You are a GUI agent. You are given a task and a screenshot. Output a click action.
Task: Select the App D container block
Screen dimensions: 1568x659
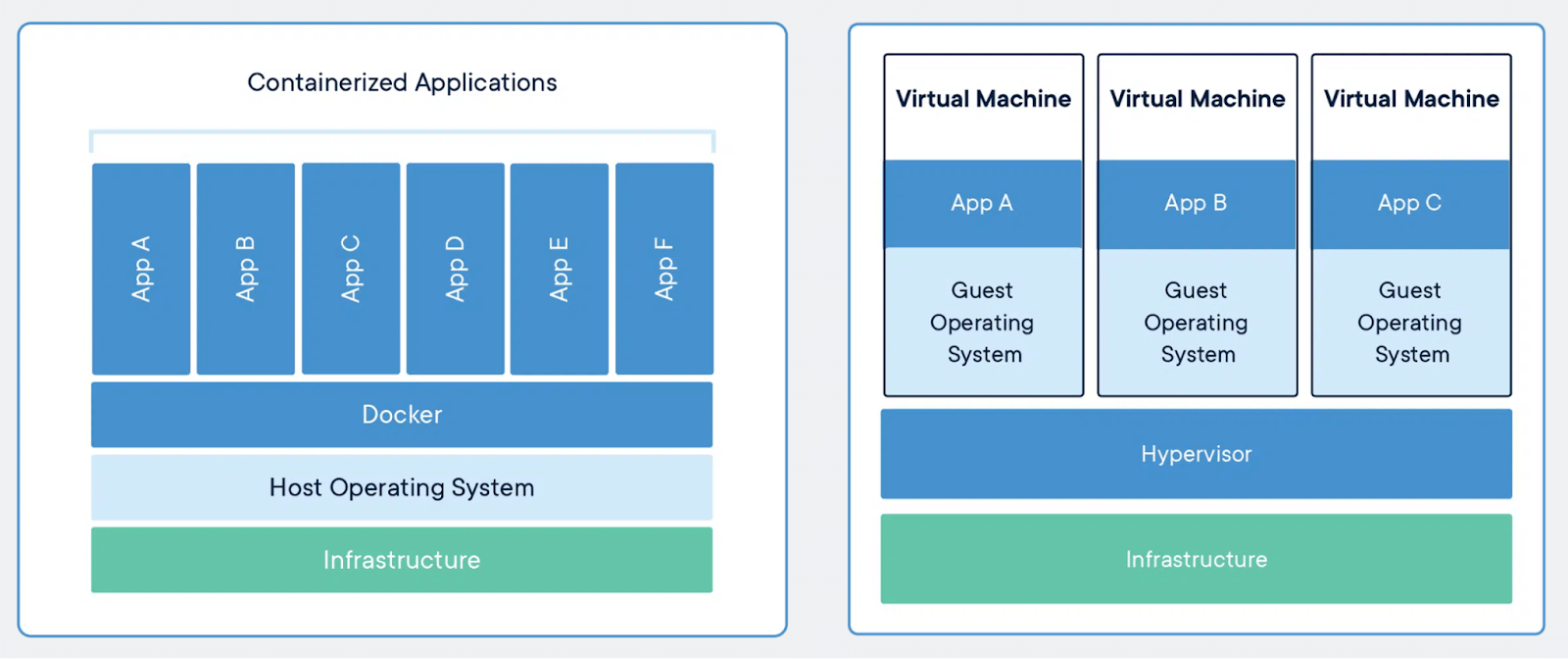pos(455,269)
